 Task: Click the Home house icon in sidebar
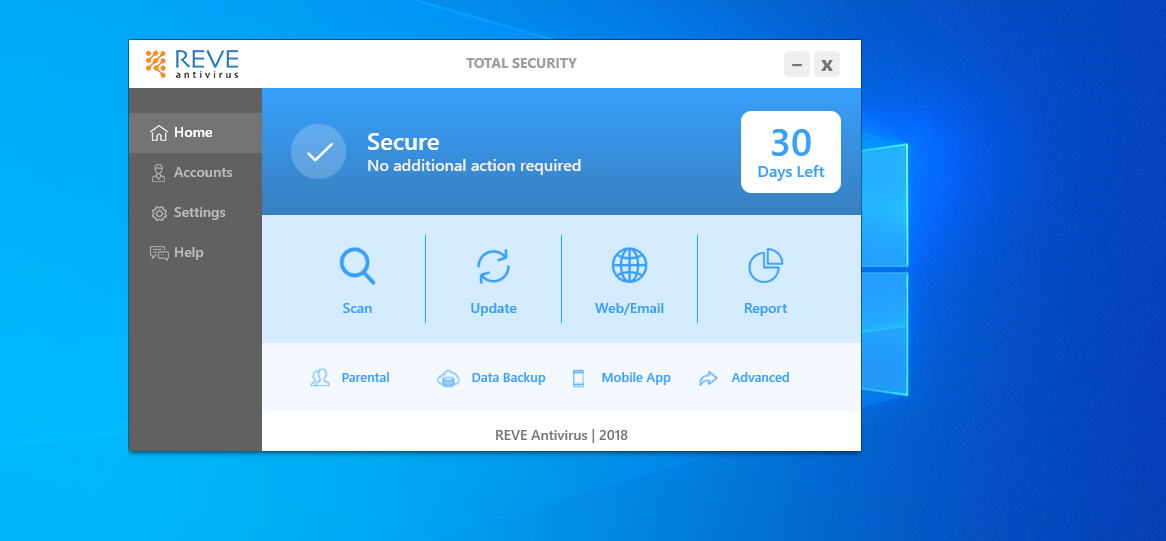(x=158, y=133)
